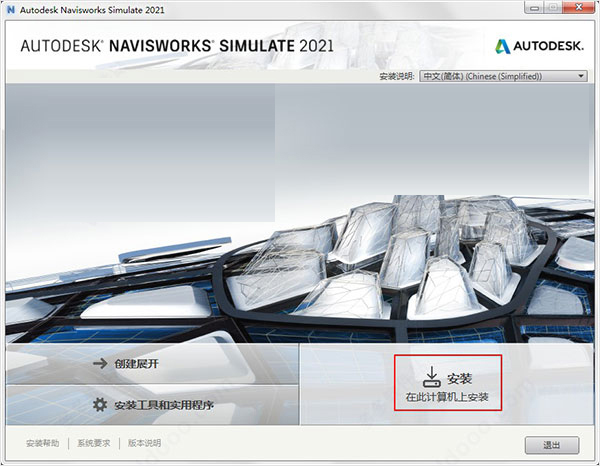Click the disabled maximize window icon
The width and height of the screenshot is (600, 466).
(x=553, y=8)
